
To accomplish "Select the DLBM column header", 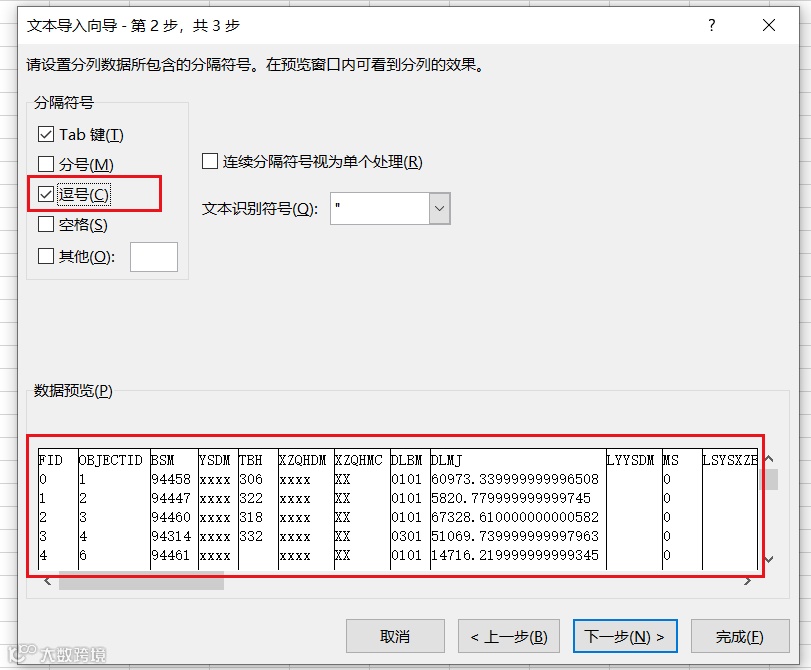I will (407, 460).
